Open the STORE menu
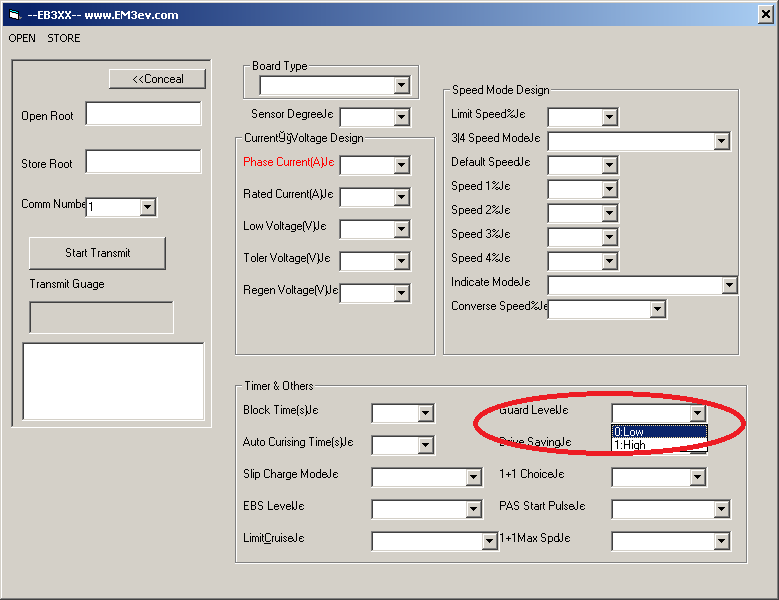779x600 pixels. [x=64, y=38]
